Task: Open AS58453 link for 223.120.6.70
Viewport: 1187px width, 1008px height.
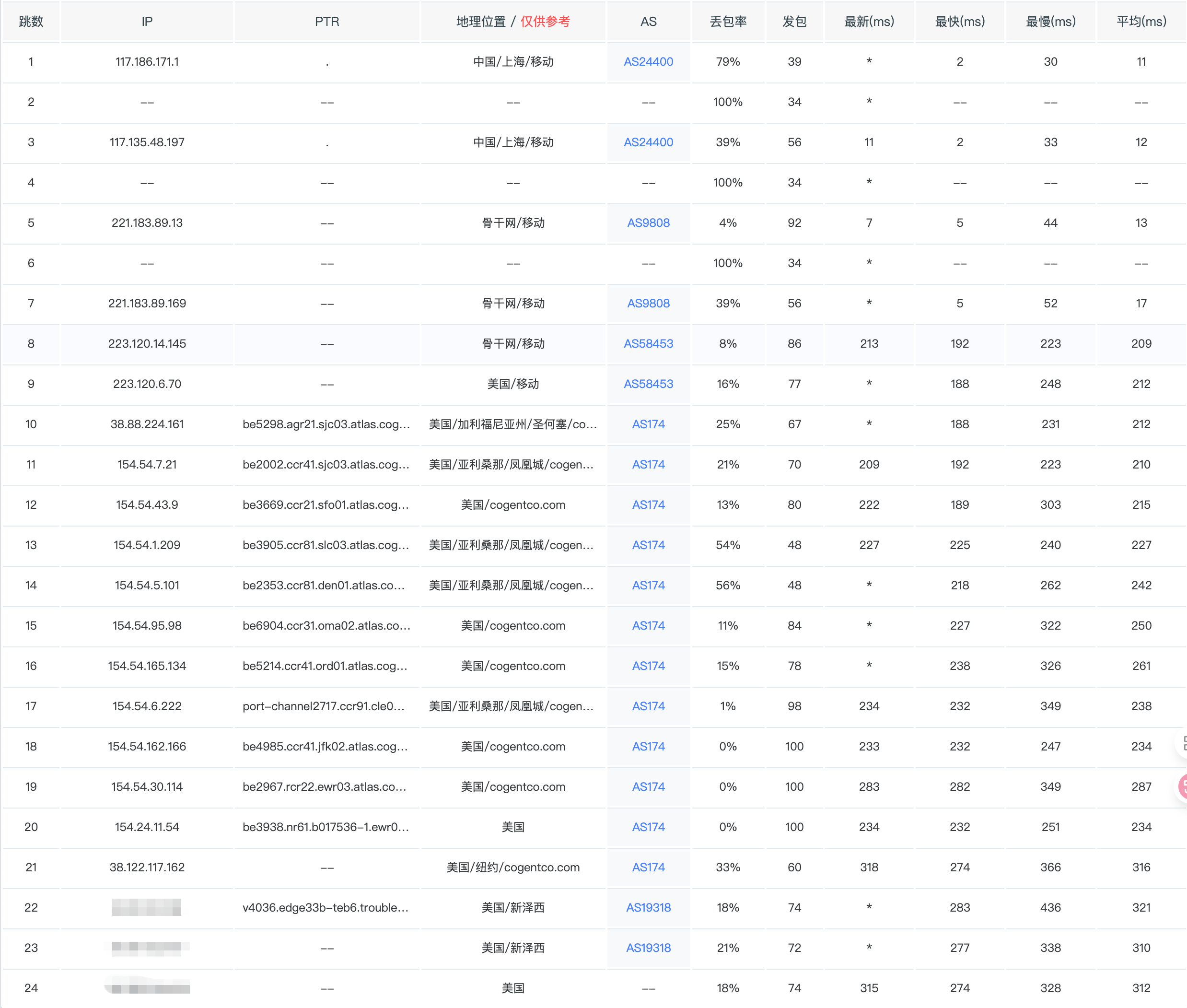Action: pos(648,384)
